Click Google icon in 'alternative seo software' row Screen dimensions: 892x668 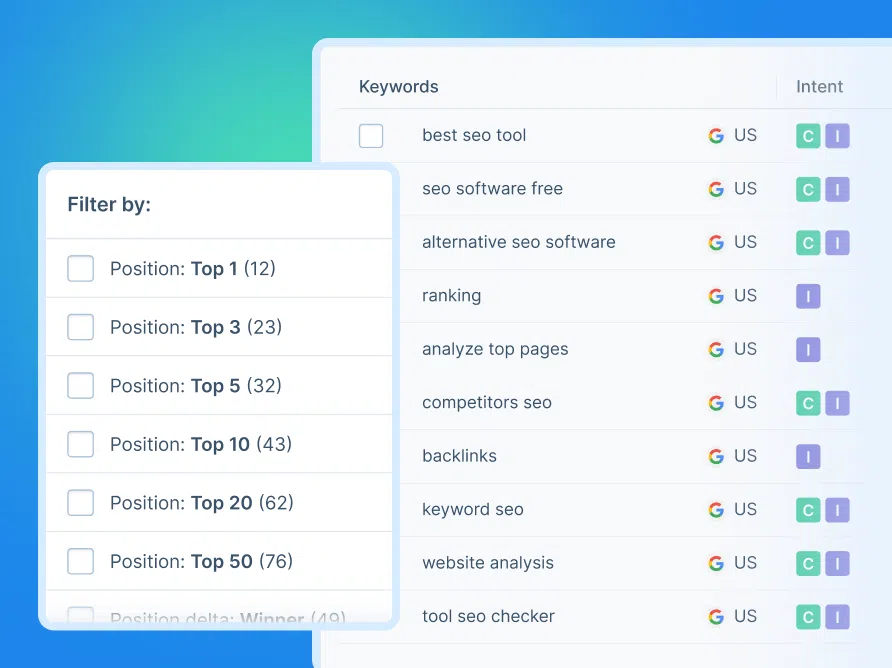pyautogui.click(x=716, y=243)
